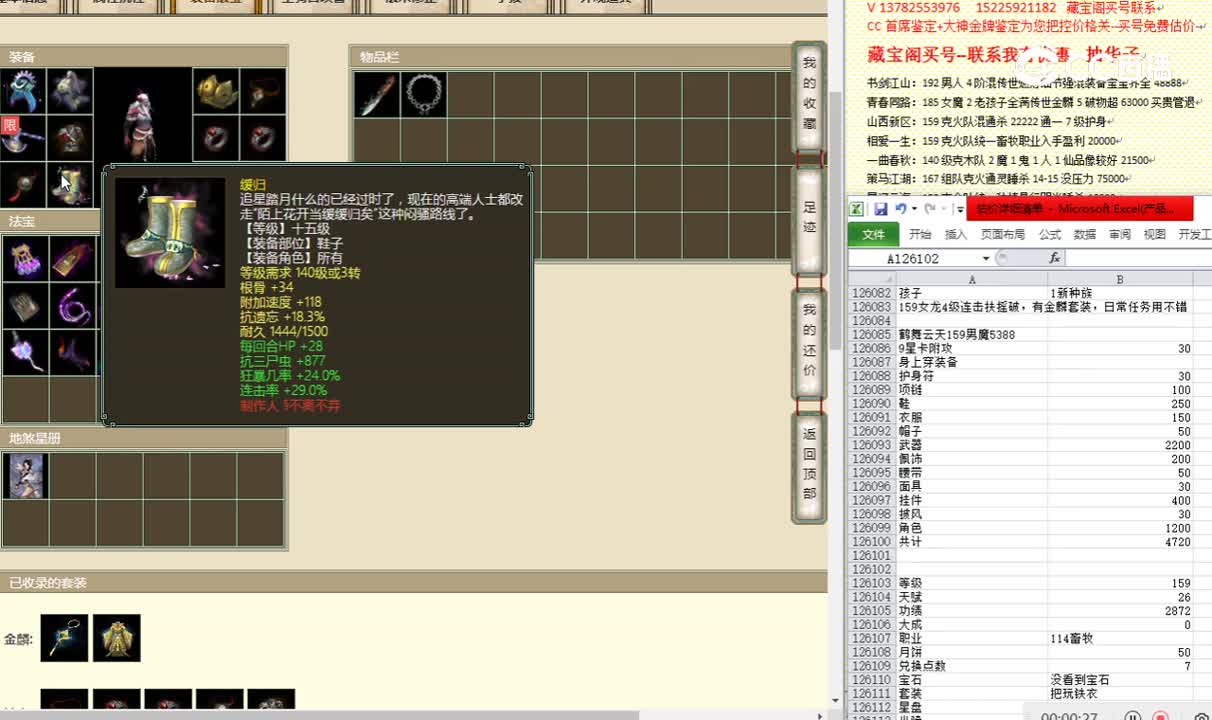This screenshot has height=720, width=1212.
Task: Select the dagger item in 物品栏
Action: [376, 94]
